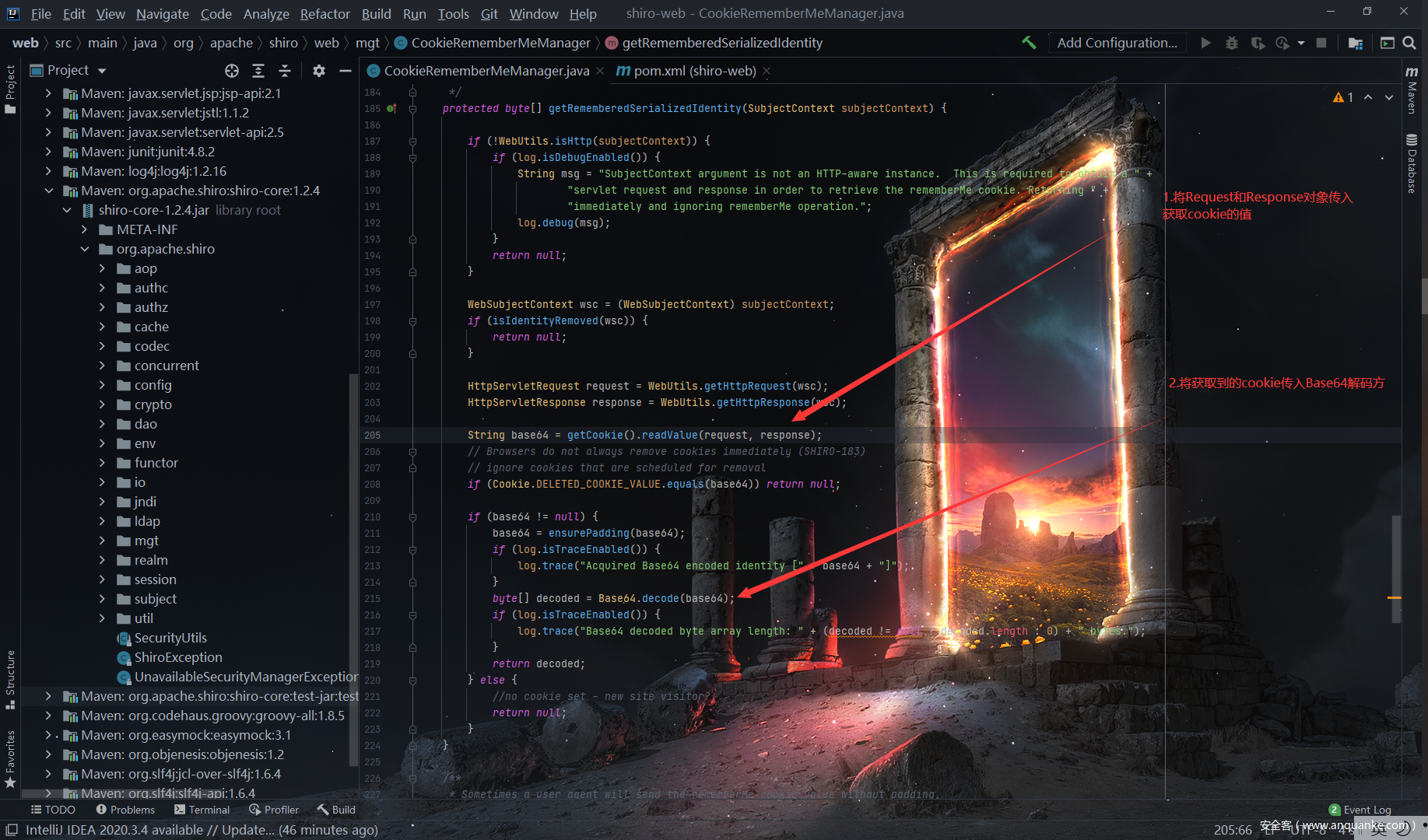Open Search Everywhere magnifier icon
The image size is (1428, 840).
tap(1409, 43)
